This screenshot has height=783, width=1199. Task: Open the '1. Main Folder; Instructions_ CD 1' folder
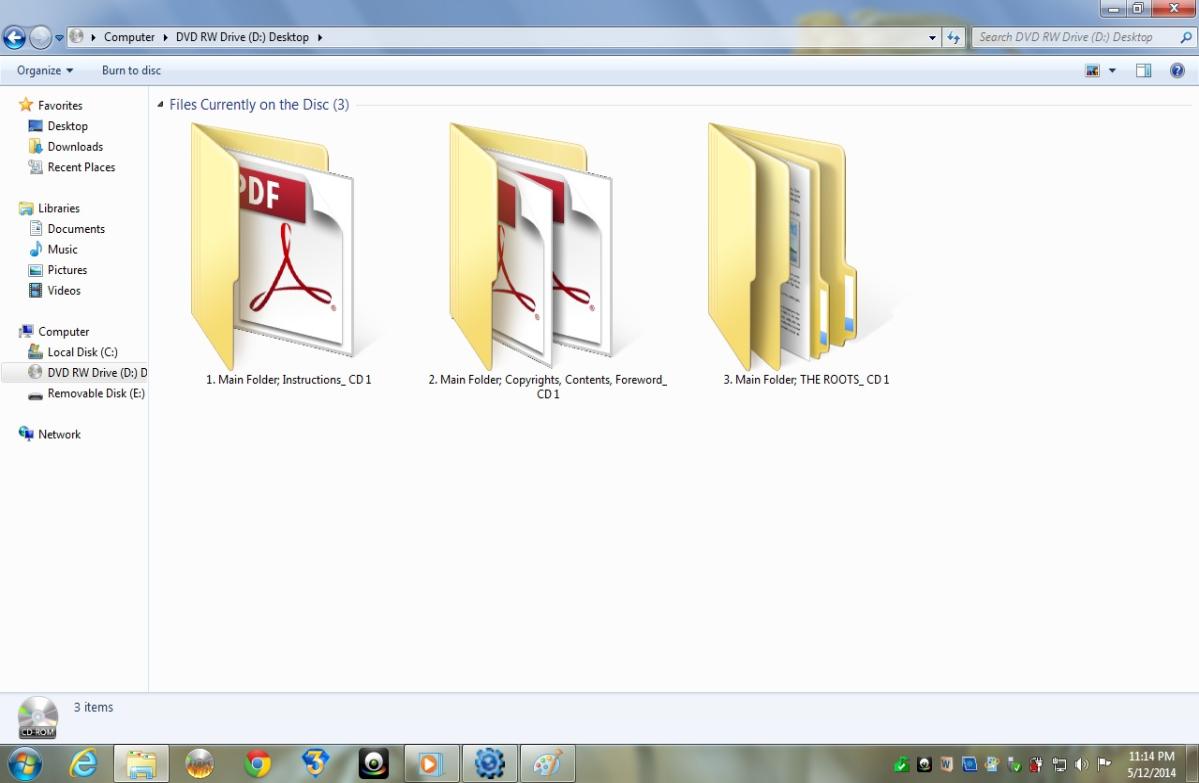[272, 245]
